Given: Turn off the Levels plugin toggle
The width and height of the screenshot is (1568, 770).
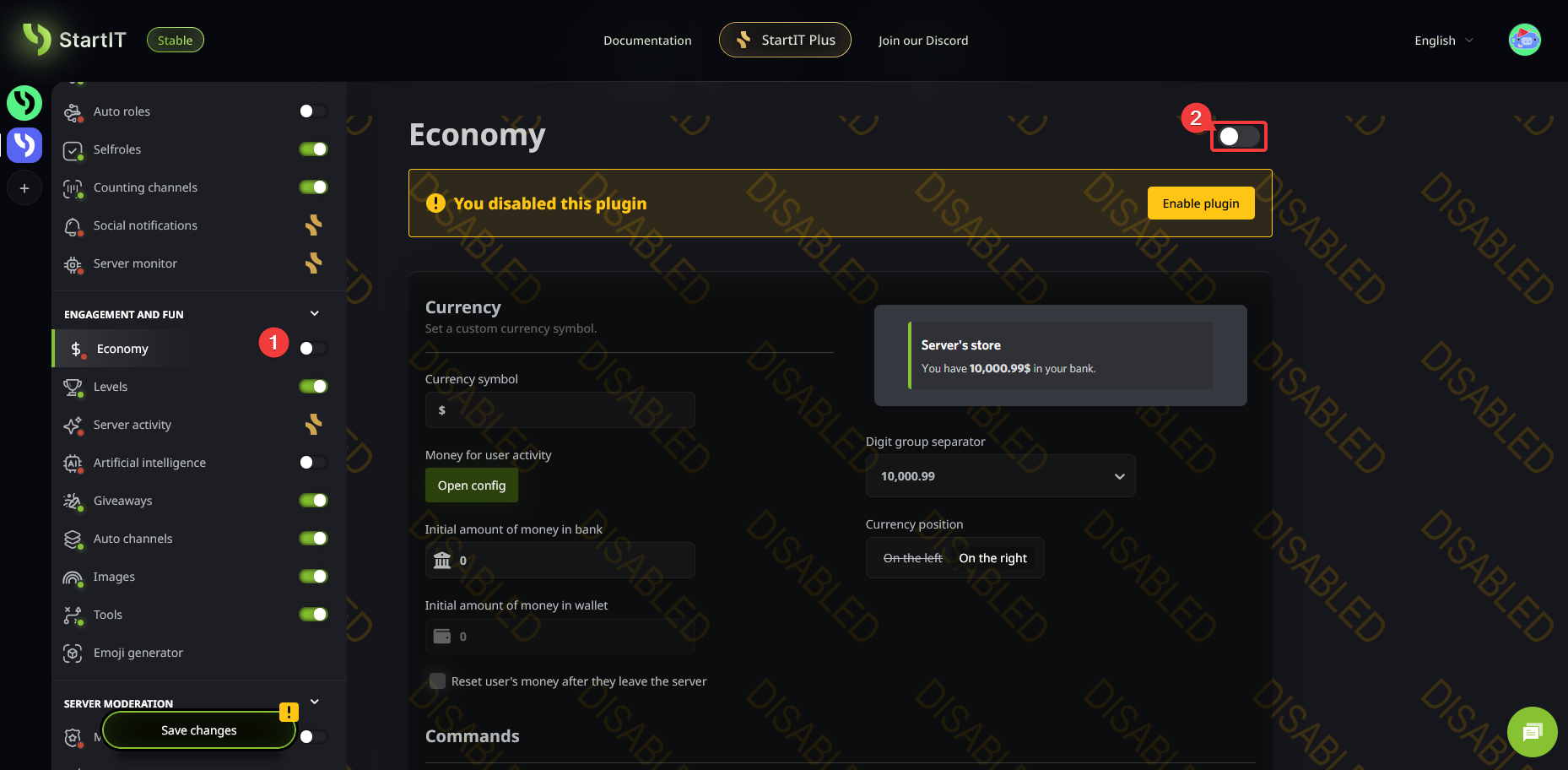Looking at the screenshot, I should (x=313, y=387).
